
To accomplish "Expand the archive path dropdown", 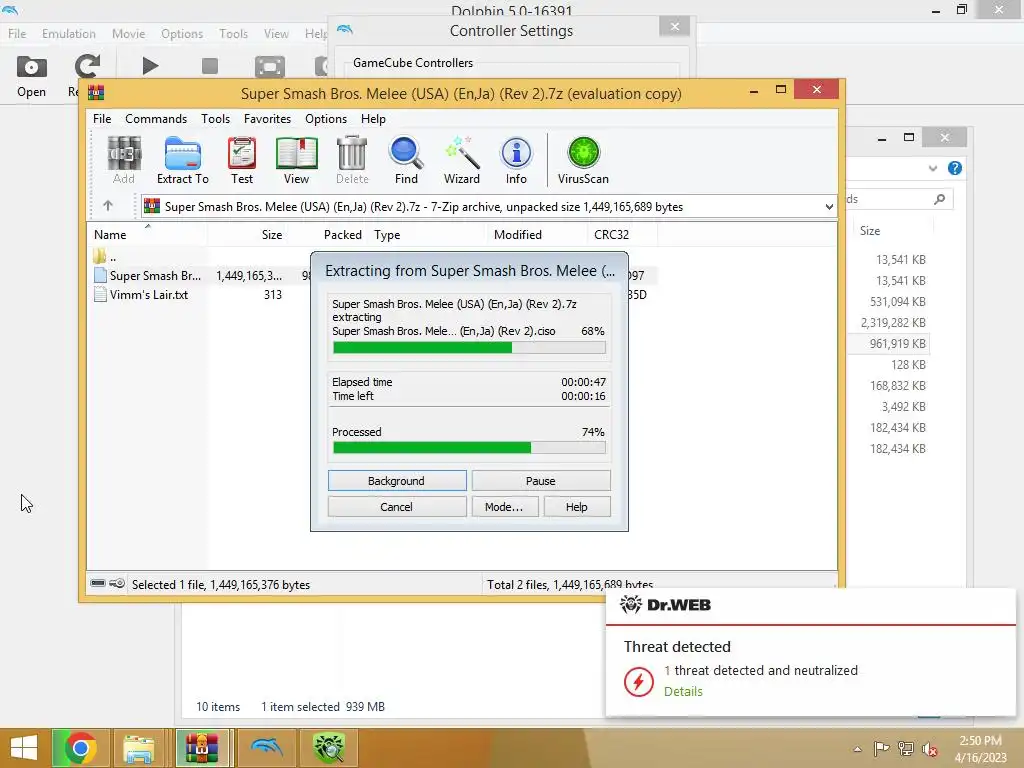I will pyautogui.click(x=829, y=206).
